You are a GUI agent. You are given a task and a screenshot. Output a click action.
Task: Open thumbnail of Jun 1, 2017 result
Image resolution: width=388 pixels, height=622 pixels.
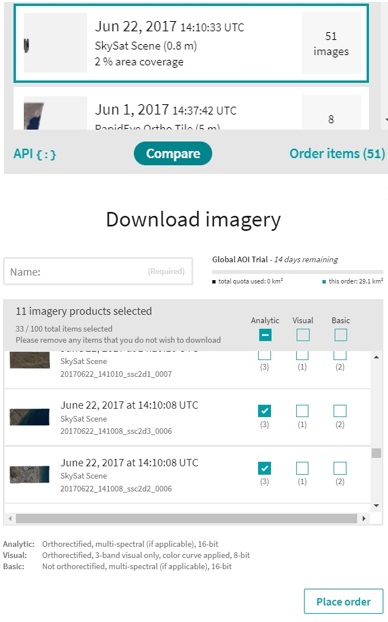[x=55, y=113]
